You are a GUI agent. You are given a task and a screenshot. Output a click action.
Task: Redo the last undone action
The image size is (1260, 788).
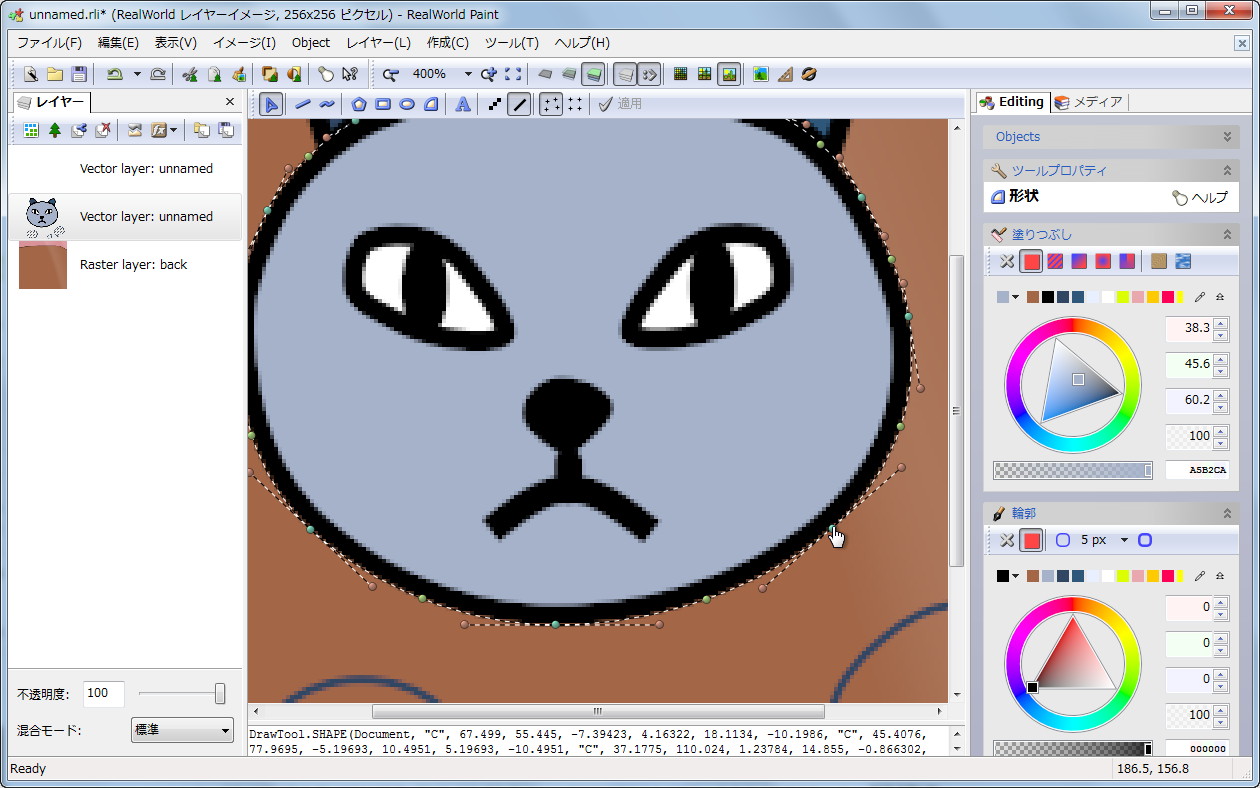(x=158, y=74)
